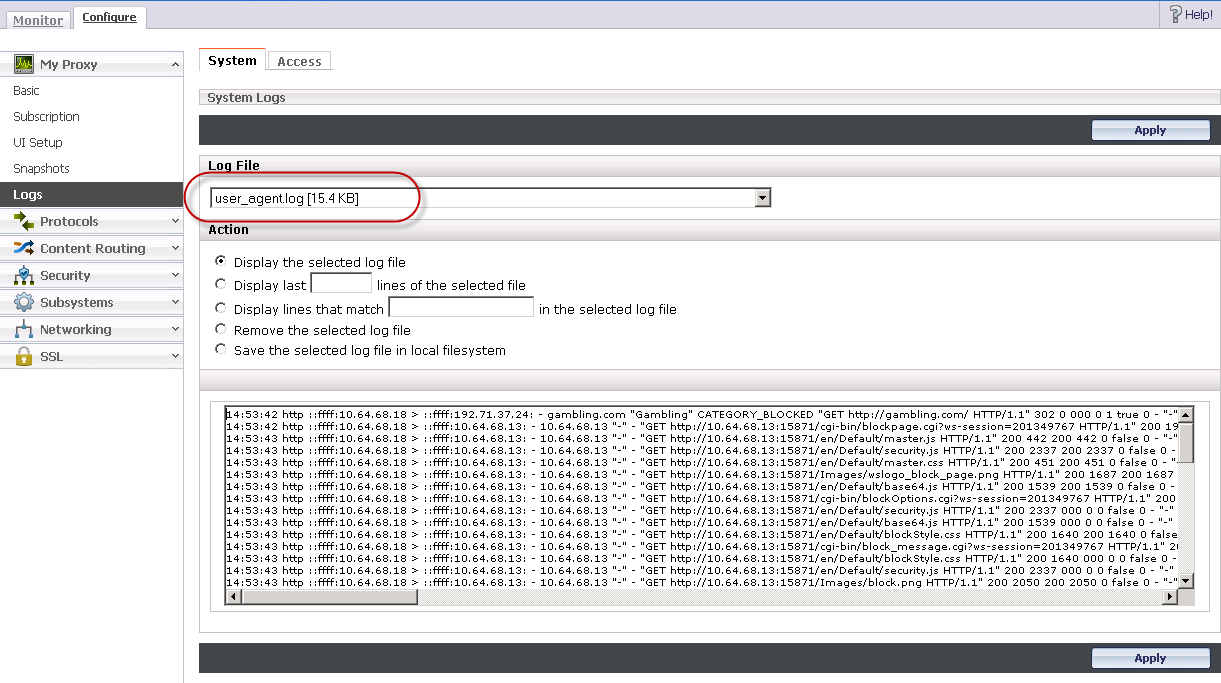The image size is (1221, 683).
Task: Choose "Save the selected log file in local filesystem"
Action: [220, 349]
